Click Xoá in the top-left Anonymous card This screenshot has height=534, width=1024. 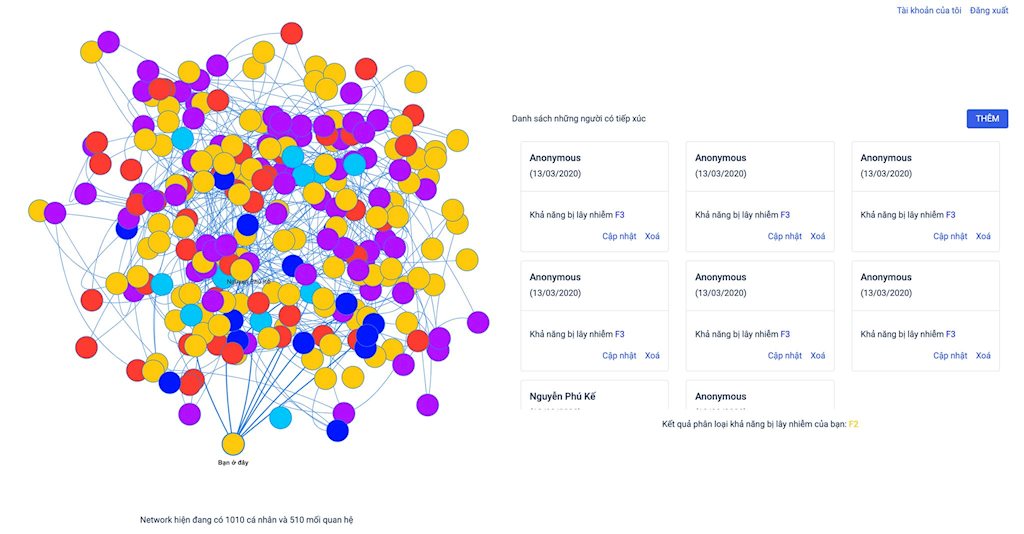tap(652, 236)
